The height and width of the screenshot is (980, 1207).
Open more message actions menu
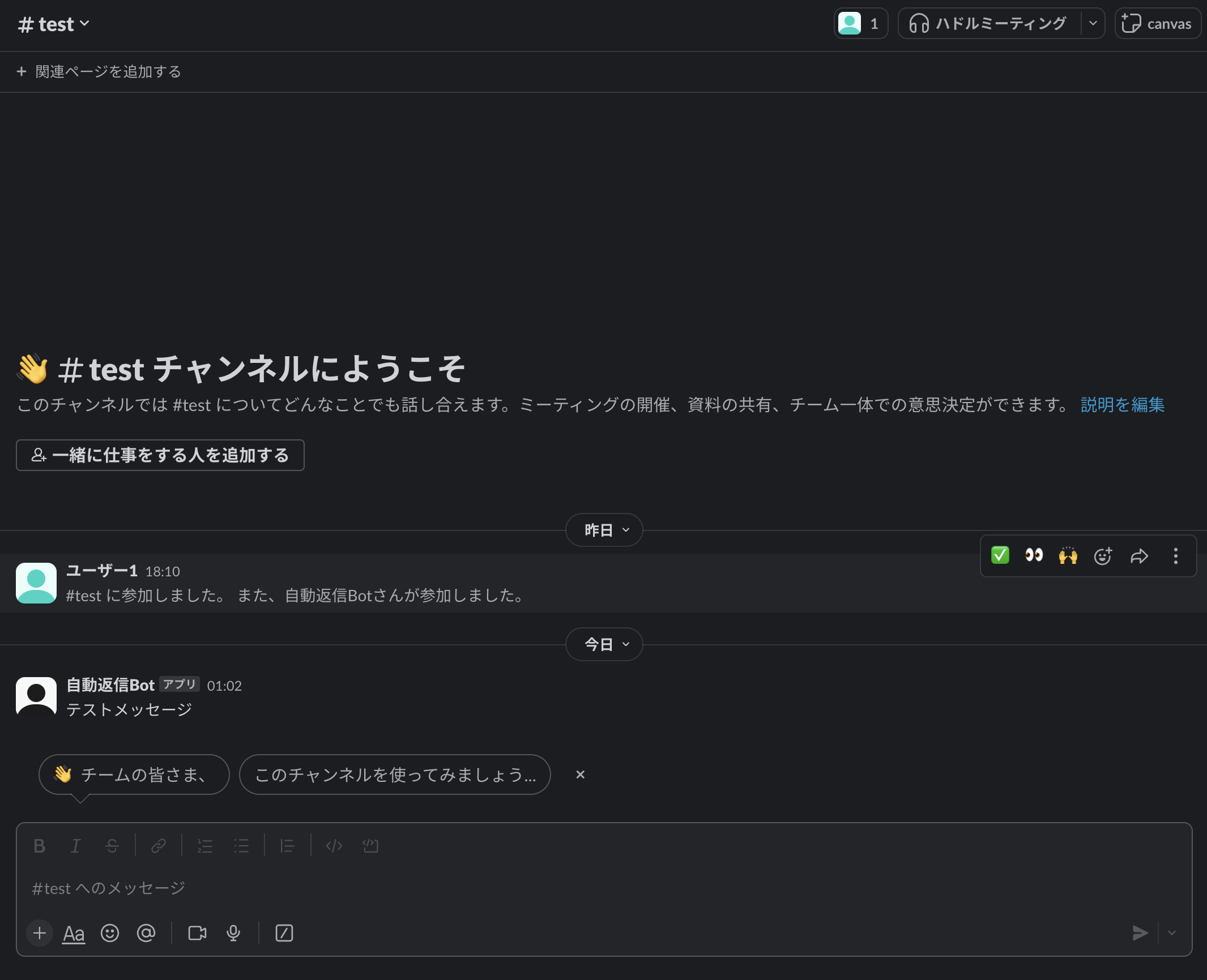point(1176,556)
